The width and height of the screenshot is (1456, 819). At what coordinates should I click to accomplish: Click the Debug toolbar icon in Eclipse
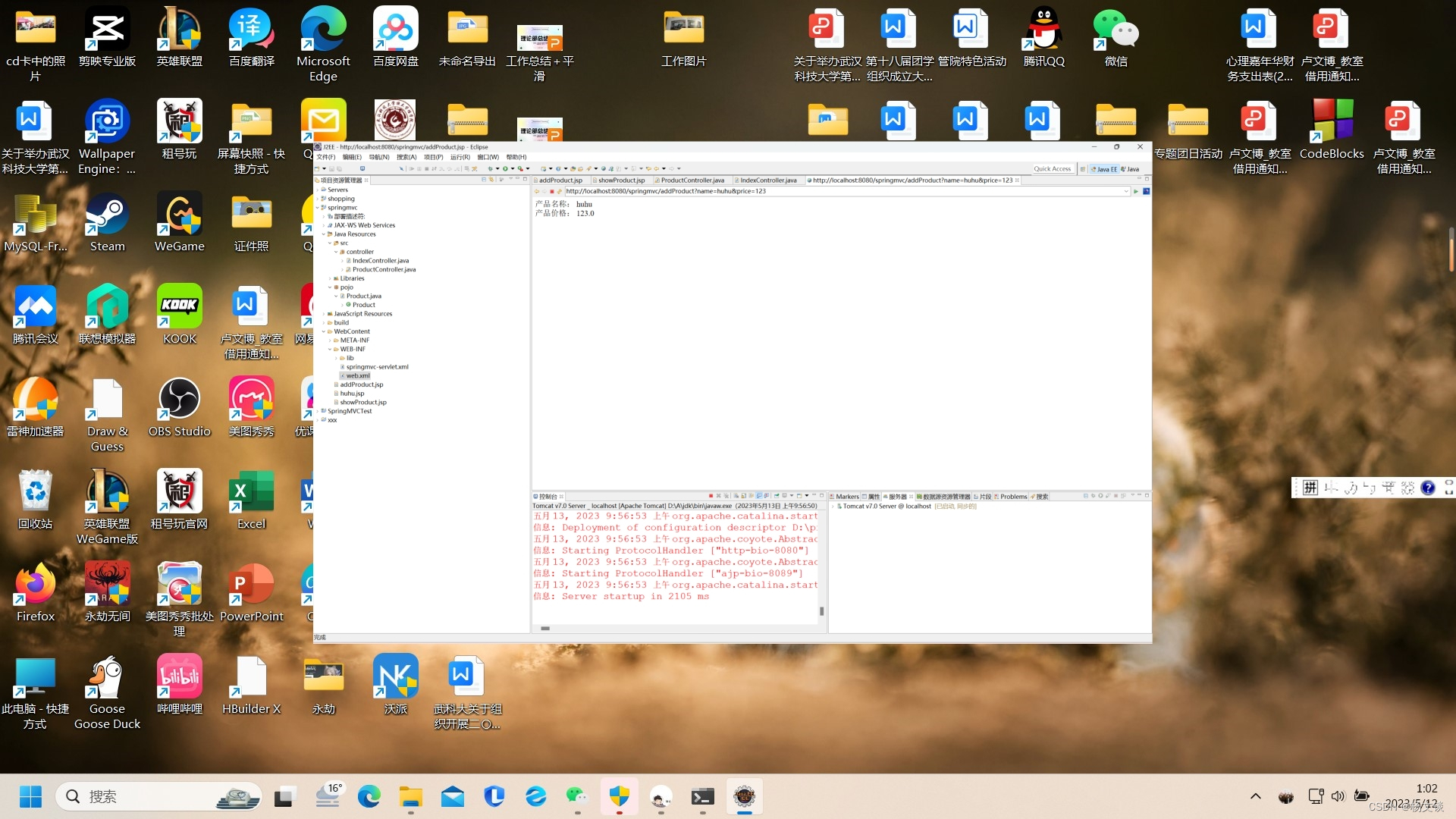click(491, 168)
